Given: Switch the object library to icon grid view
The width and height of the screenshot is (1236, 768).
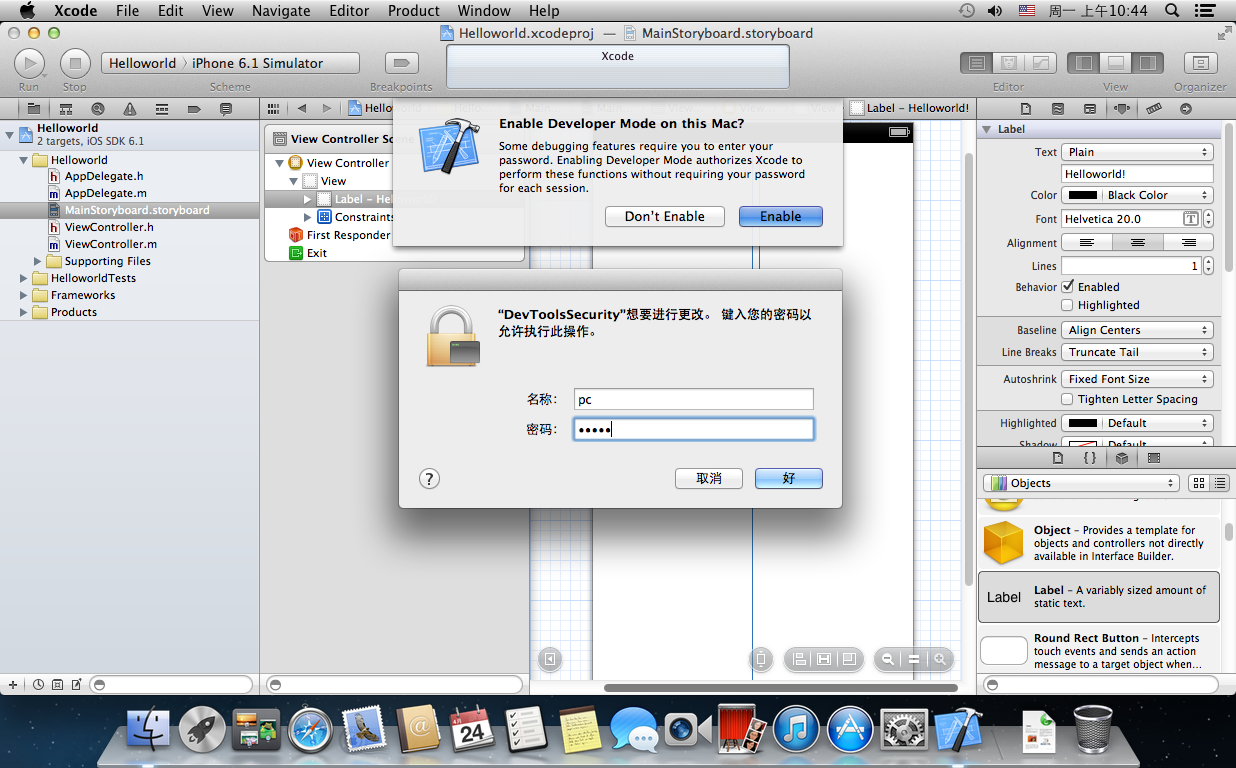Looking at the screenshot, I should (1199, 483).
